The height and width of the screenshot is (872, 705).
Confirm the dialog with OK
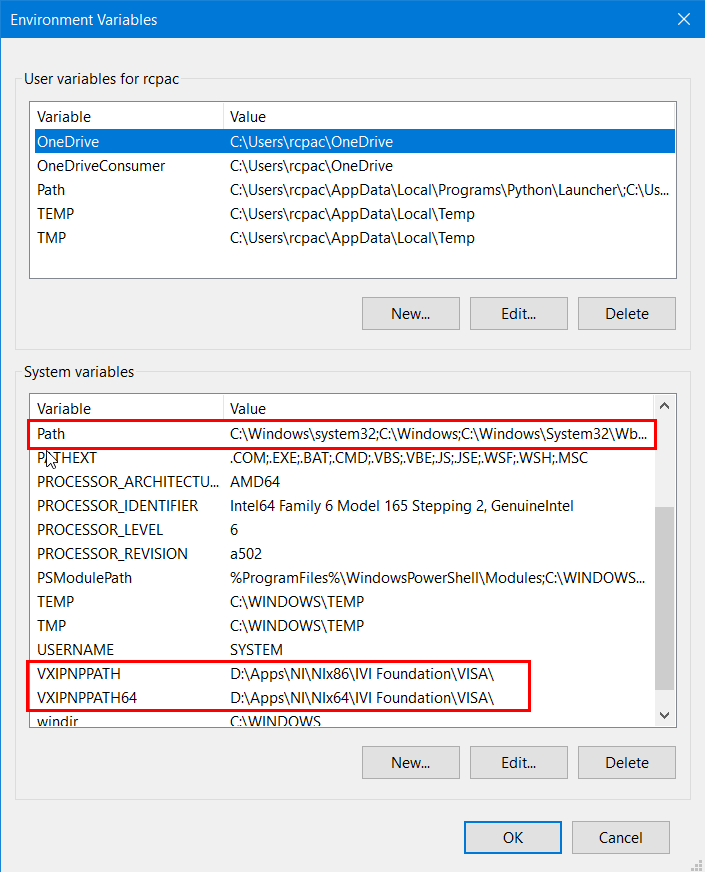[x=513, y=838]
